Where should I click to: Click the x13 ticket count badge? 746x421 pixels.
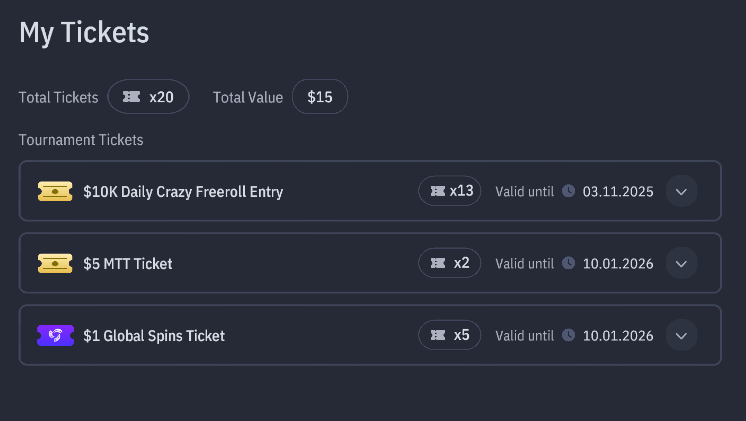point(450,191)
